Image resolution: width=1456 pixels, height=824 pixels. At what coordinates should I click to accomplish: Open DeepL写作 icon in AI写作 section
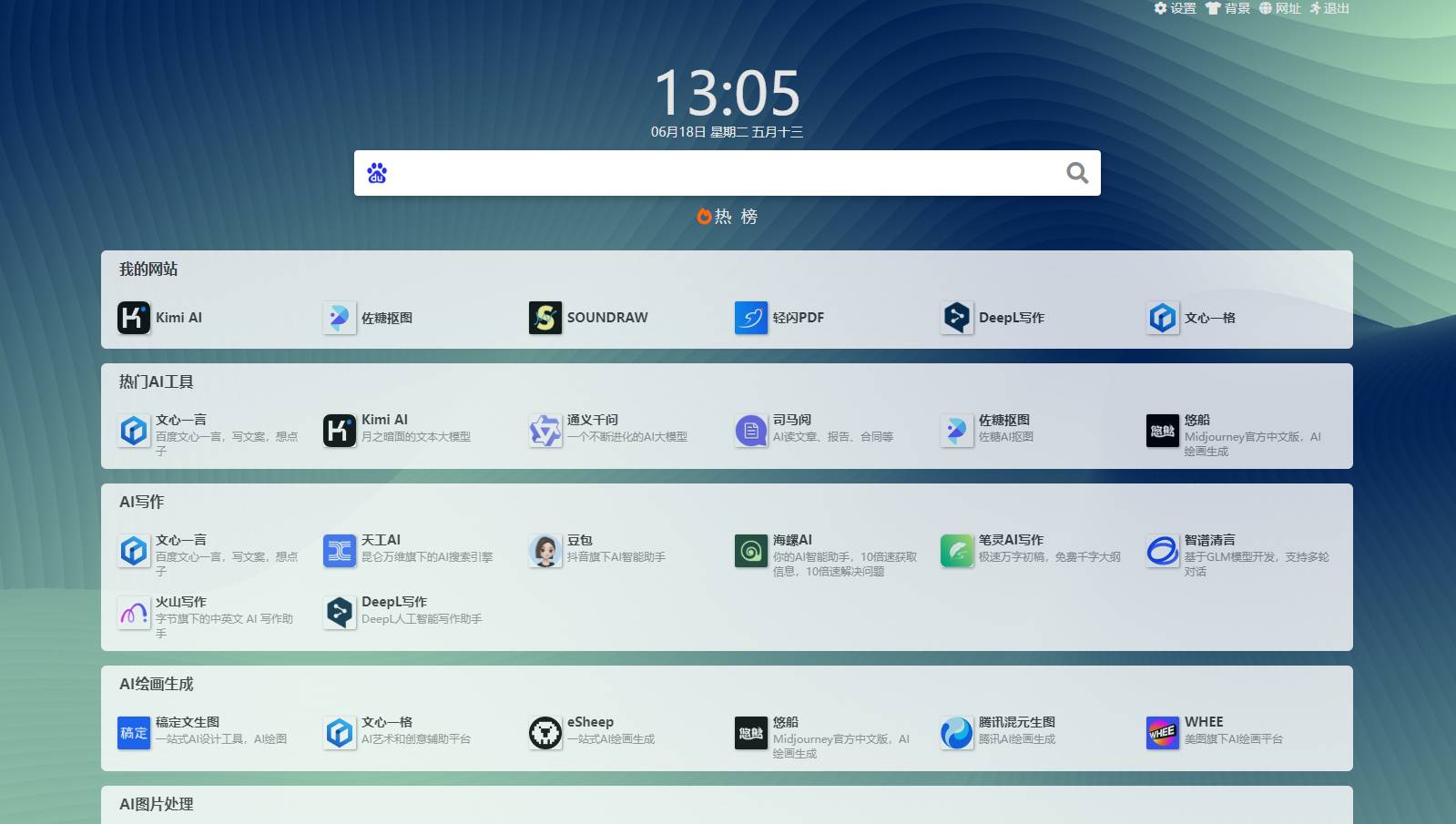tap(340, 613)
